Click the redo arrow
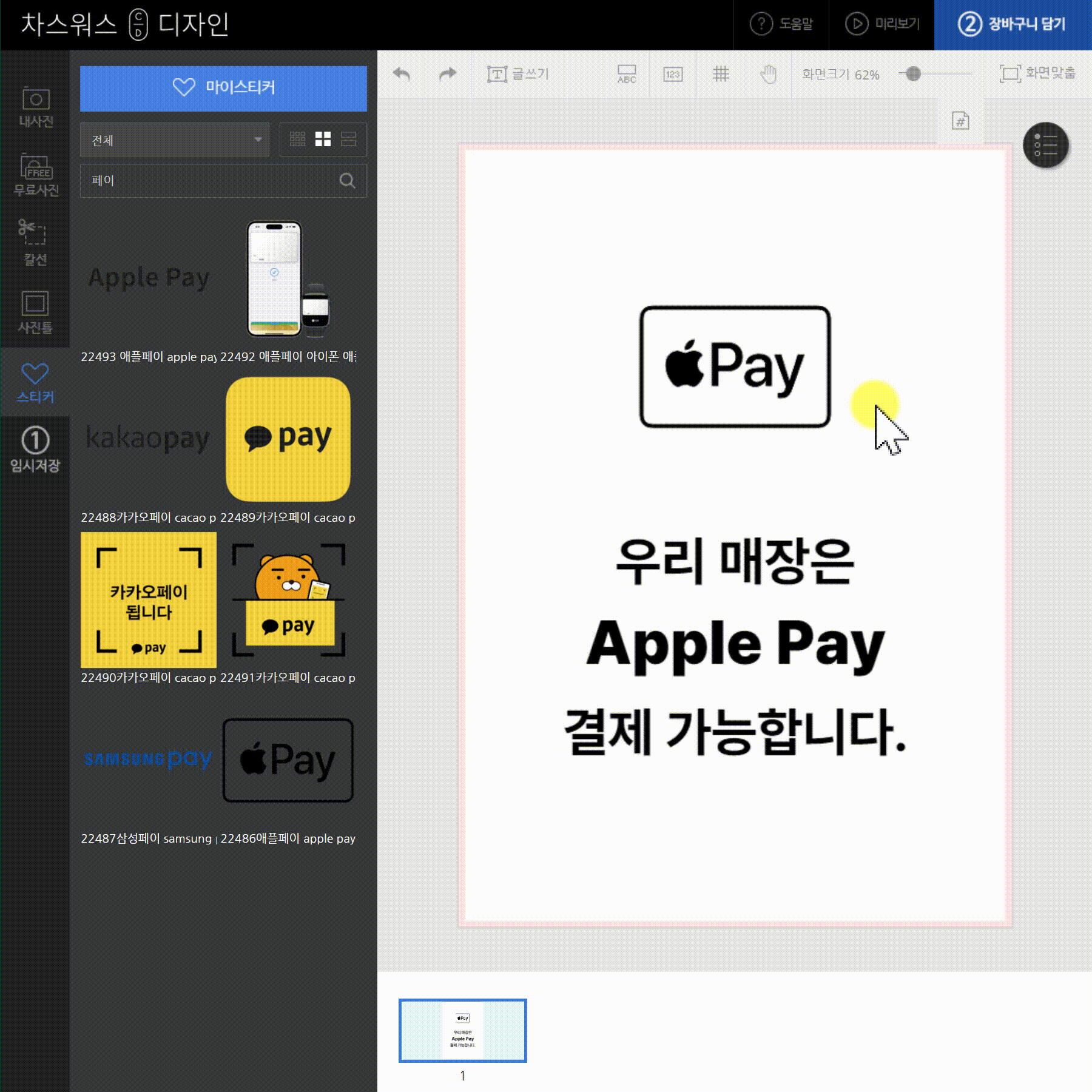This screenshot has height=1092, width=1092. [x=448, y=74]
